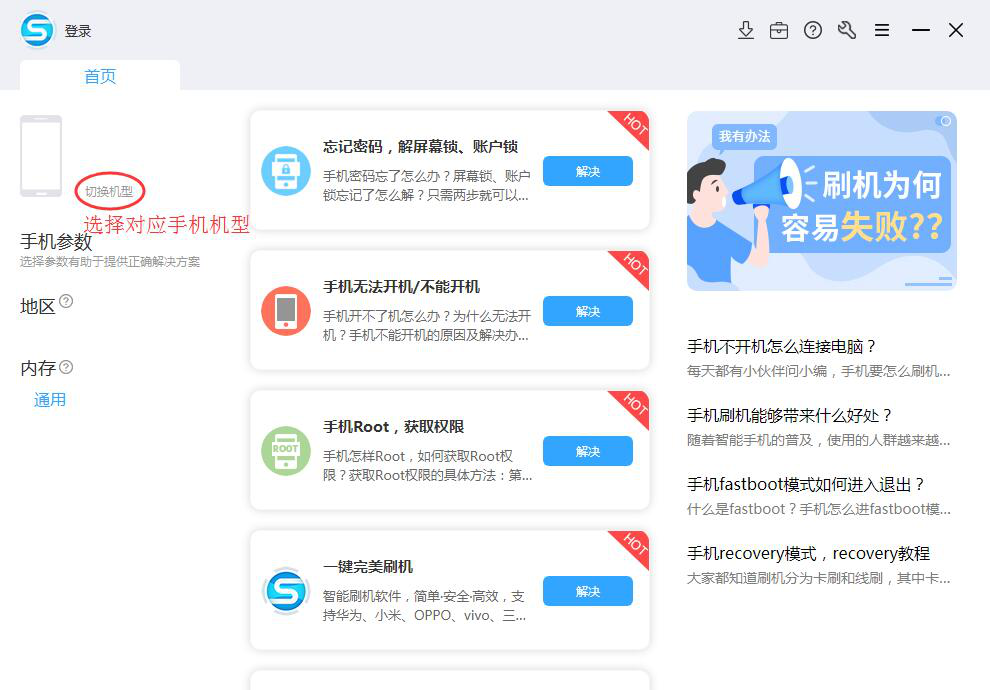Click the green Root icon on the Root card
The height and width of the screenshot is (690, 990).
point(286,450)
